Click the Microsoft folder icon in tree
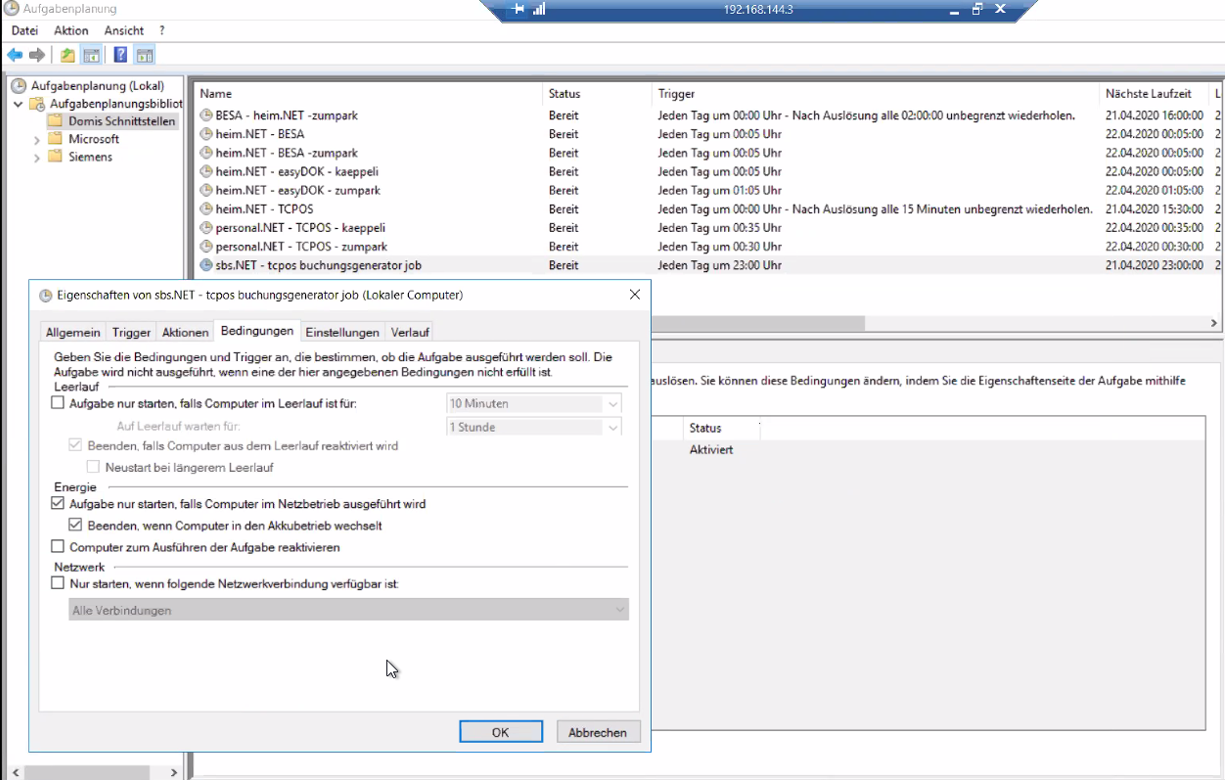The width and height of the screenshot is (1225, 780). tap(55, 139)
